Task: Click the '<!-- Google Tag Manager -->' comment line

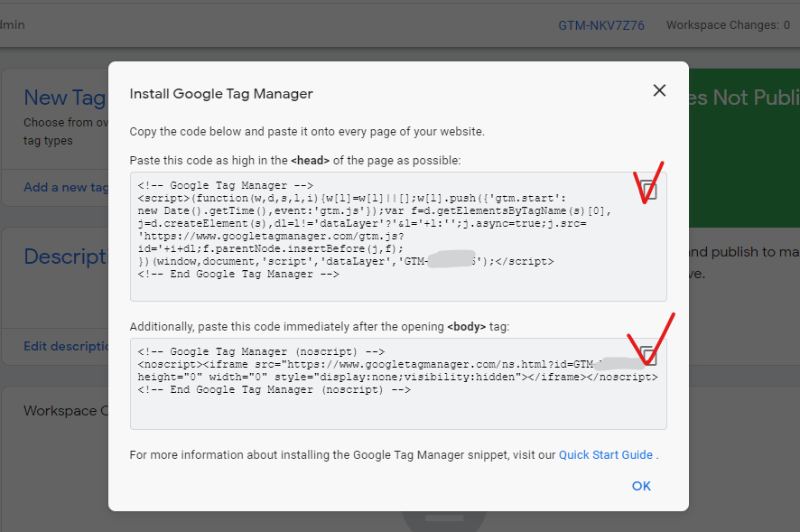Action: coord(225,186)
